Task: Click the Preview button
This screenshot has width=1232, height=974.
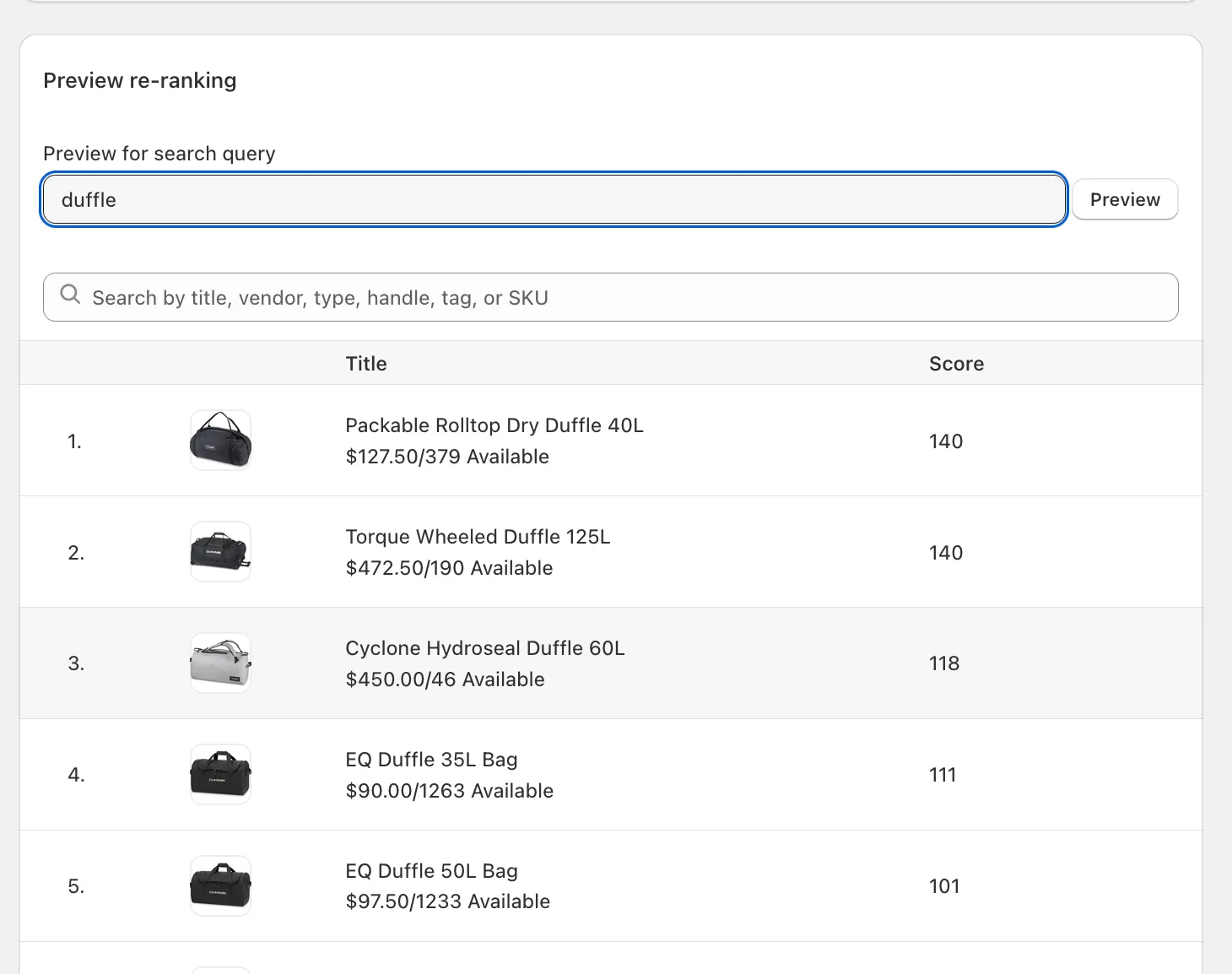Action: coord(1125,199)
